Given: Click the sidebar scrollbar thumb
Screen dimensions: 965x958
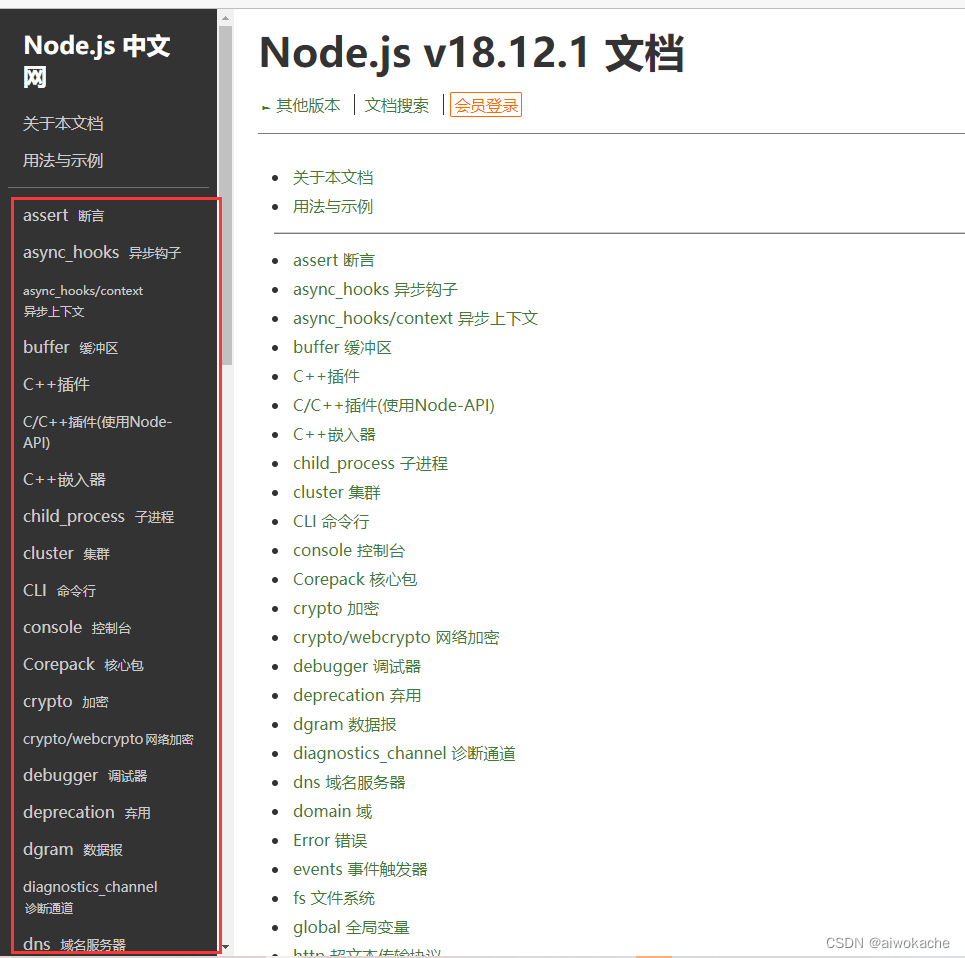Looking at the screenshot, I should [x=226, y=195].
